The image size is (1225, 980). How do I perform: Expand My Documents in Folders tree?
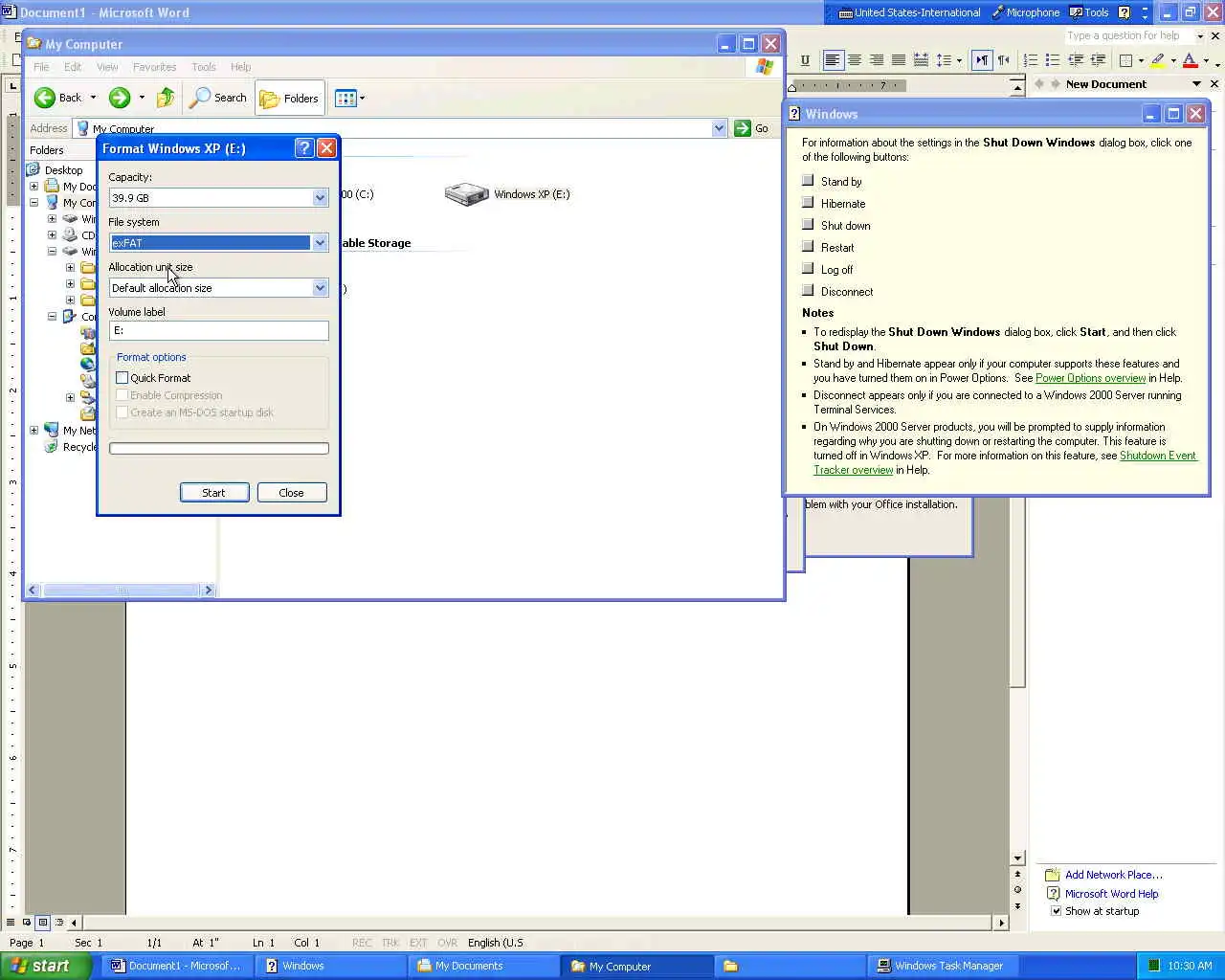pos(34,187)
